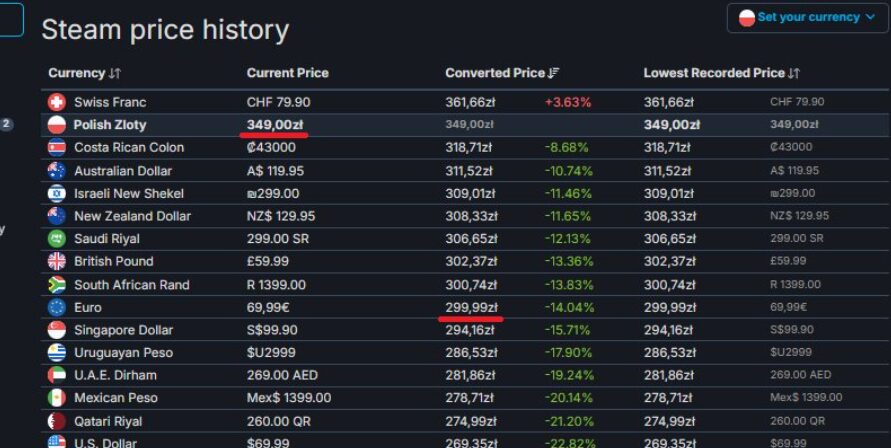Image resolution: width=891 pixels, height=448 pixels.
Task: Click the Israeli New Shekel flag icon
Action: (x=57, y=193)
